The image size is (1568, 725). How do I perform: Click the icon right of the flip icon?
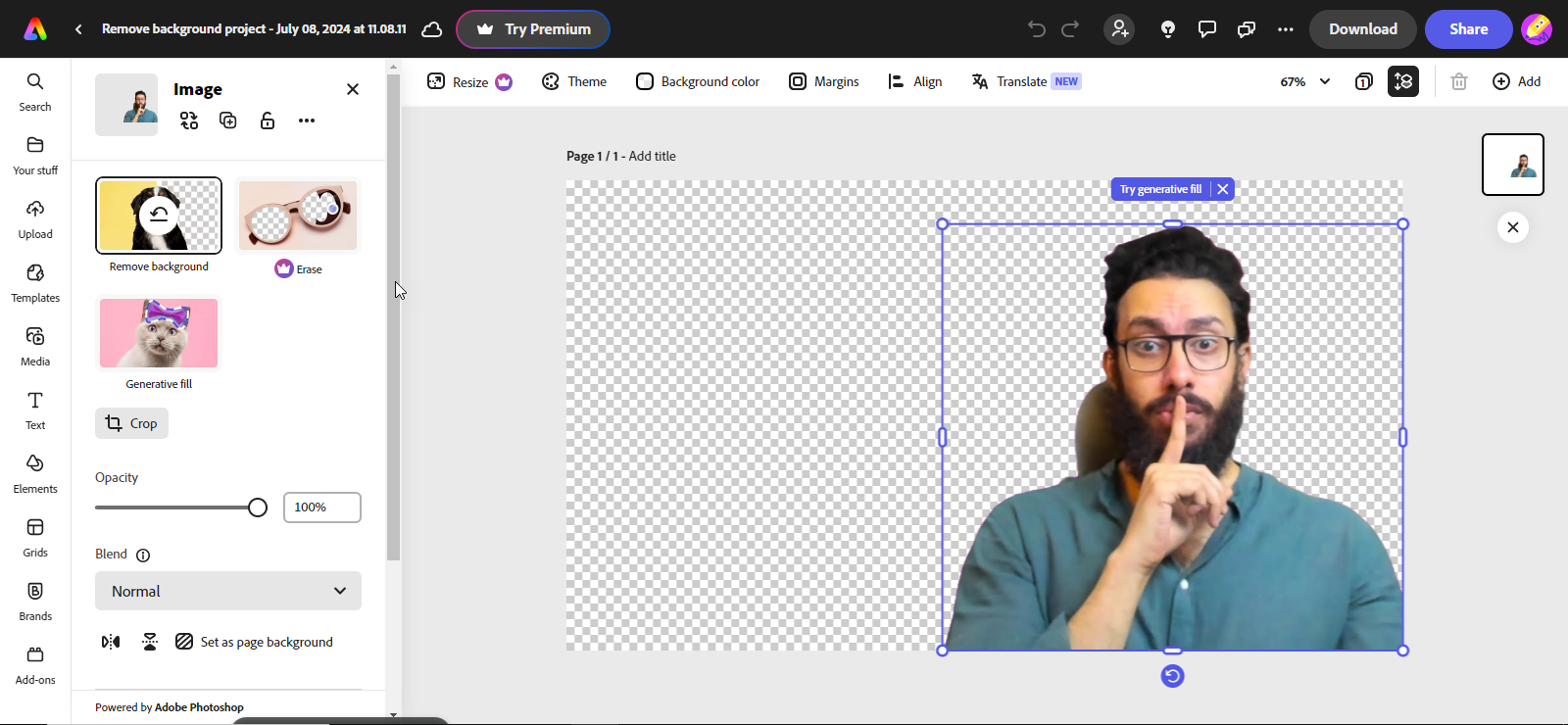point(150,642)
